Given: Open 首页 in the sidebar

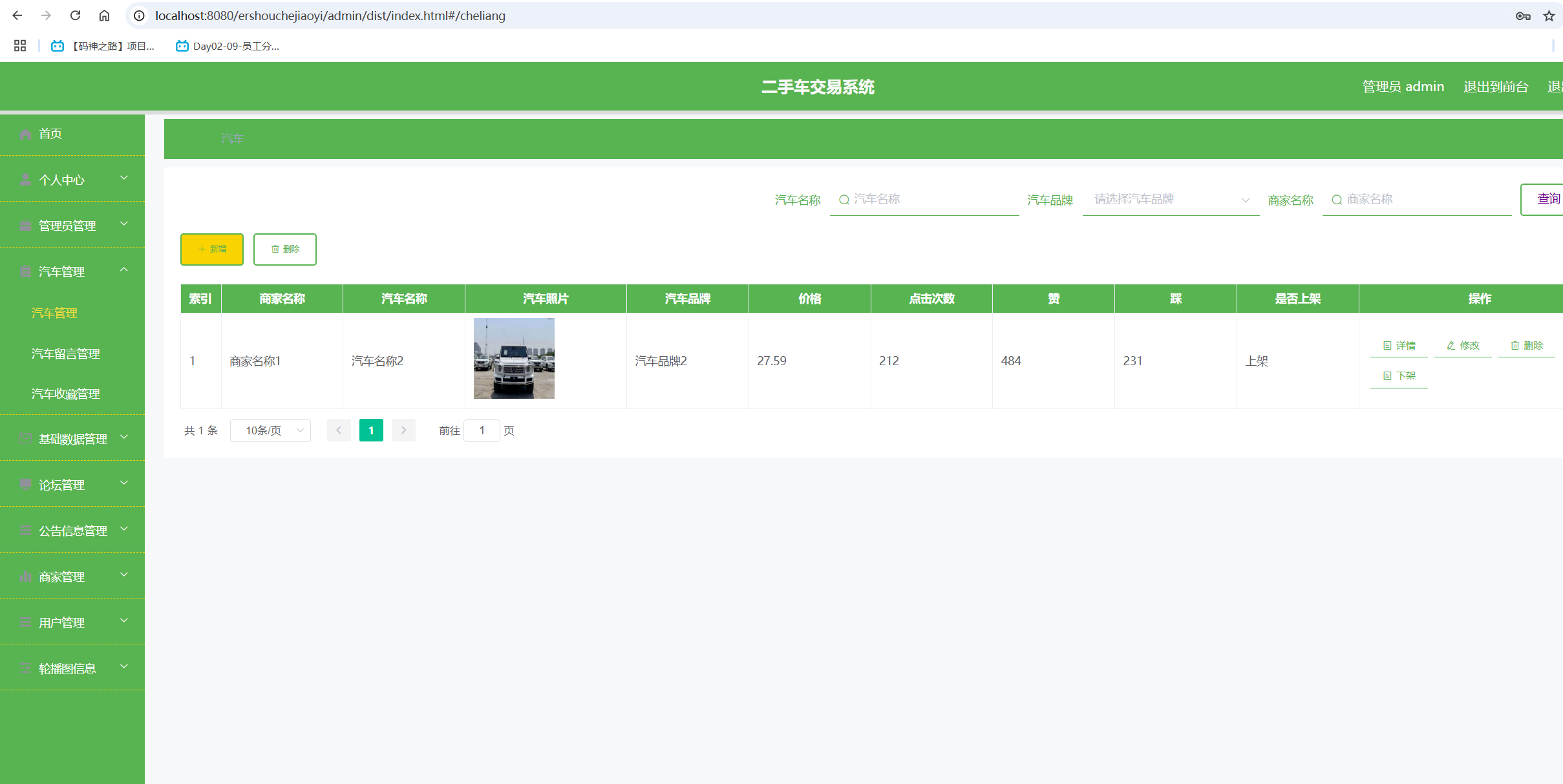Looking at the screenshot, I should (72, 134).
